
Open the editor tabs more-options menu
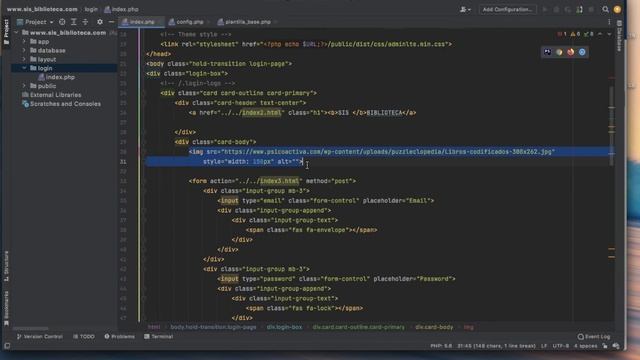pos(609,22)
